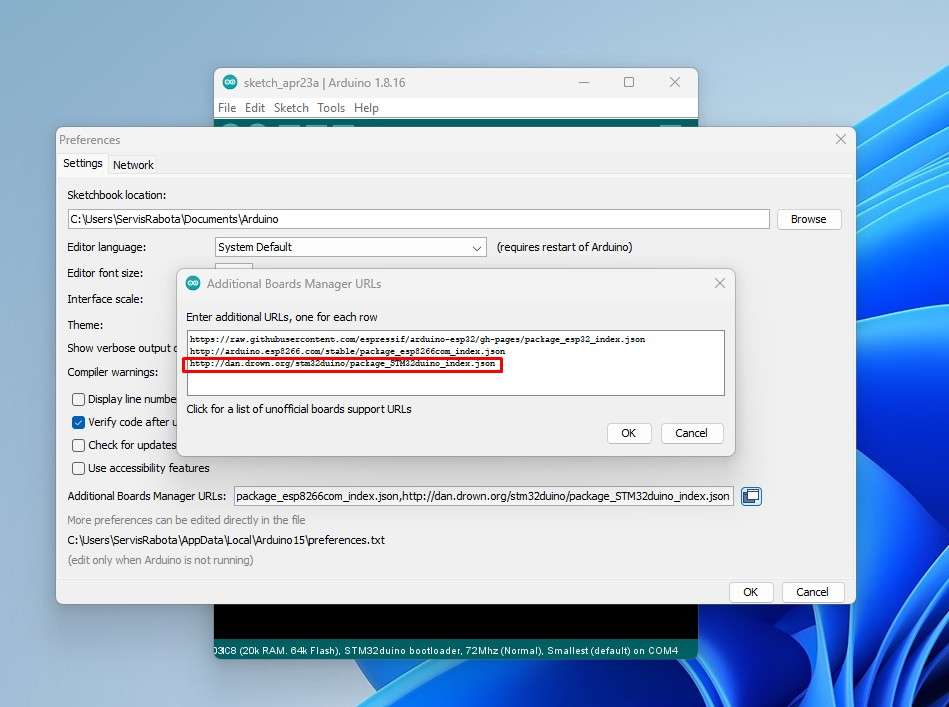This screenshot has height=707, width=949.
Task: Open the Tools menu
Action: [331, 108]
